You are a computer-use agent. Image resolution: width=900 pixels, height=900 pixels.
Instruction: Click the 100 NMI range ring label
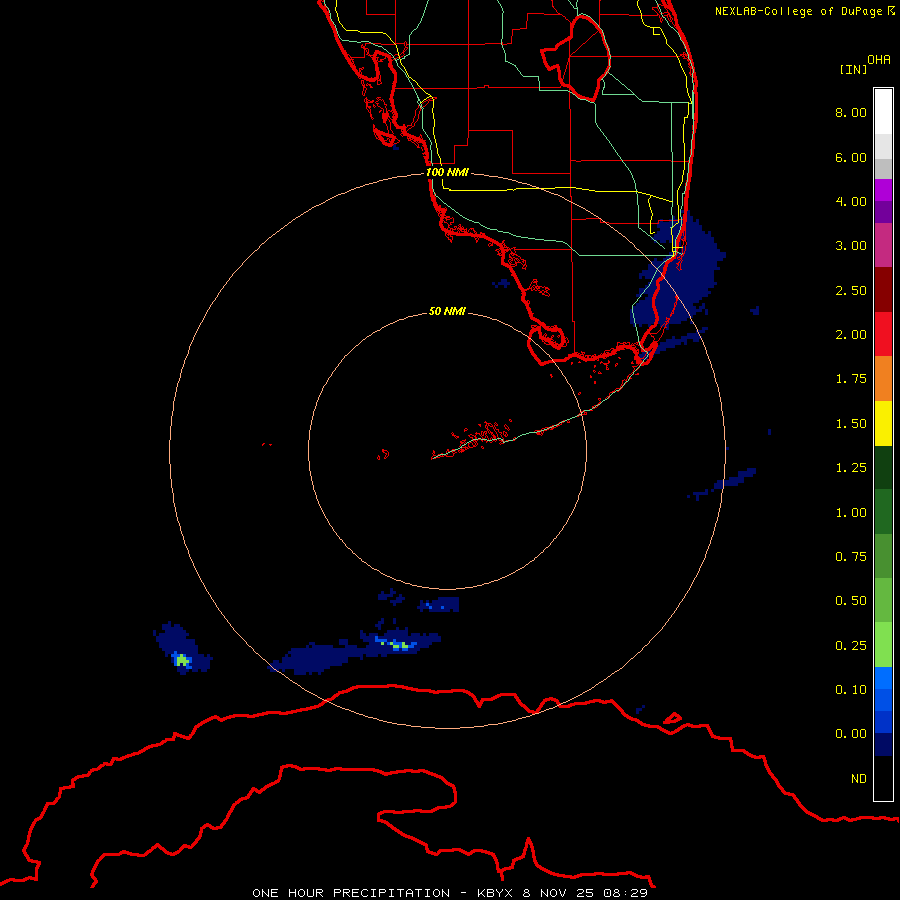pos(447,172)
